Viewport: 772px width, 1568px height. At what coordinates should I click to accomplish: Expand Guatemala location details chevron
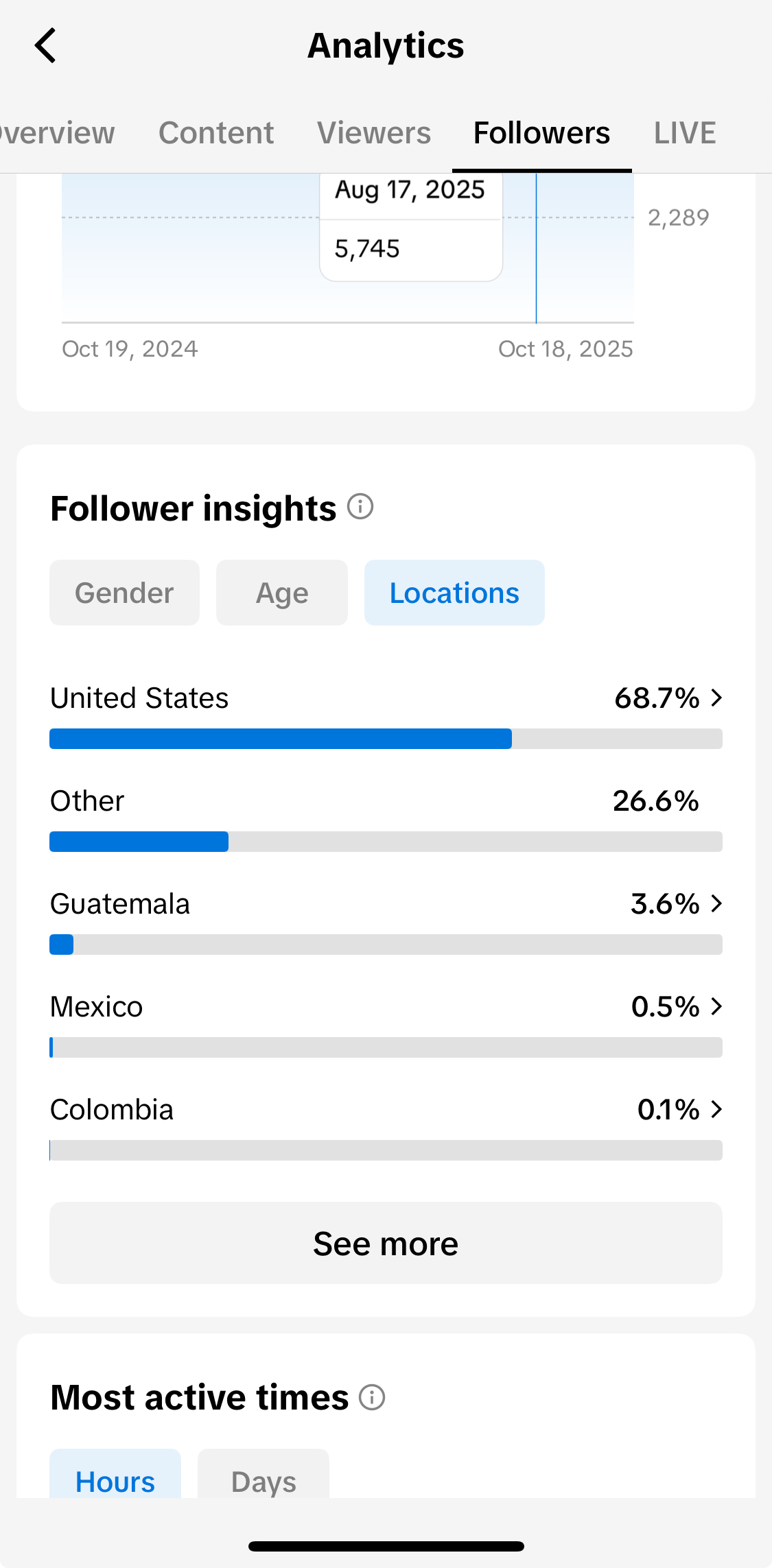coord(716,904)
